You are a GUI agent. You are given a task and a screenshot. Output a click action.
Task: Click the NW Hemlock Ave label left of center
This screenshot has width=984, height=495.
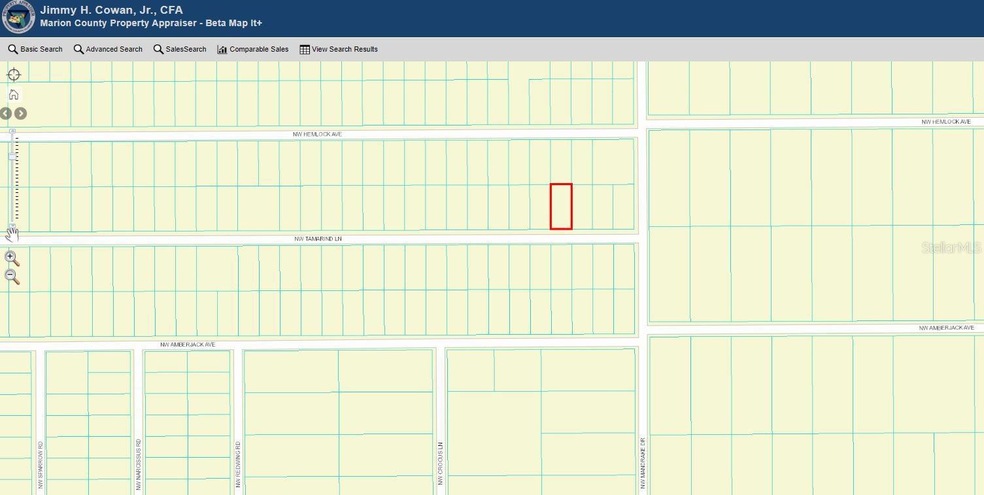[317, 133]
